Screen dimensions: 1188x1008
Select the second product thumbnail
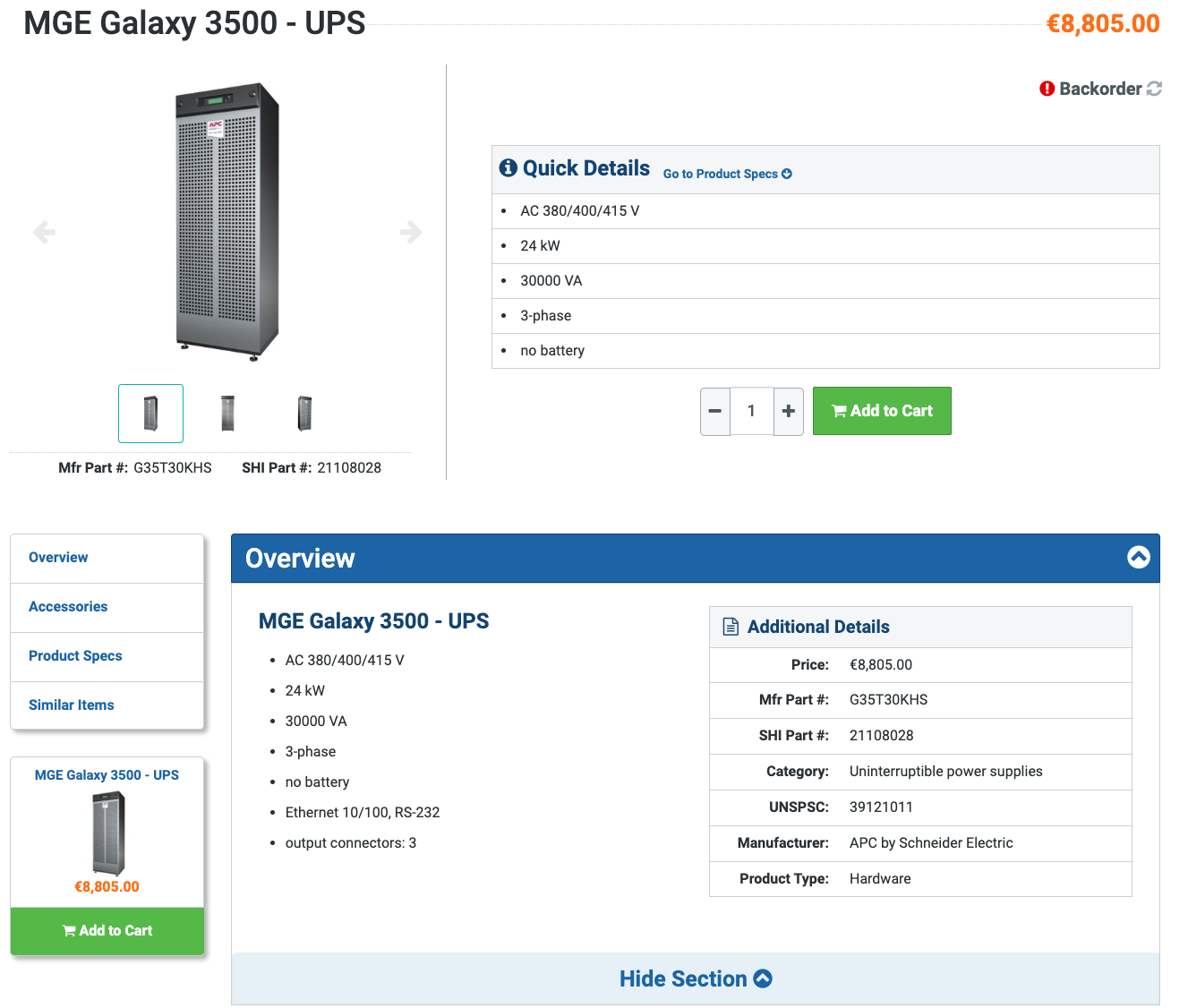pos(227,414)
